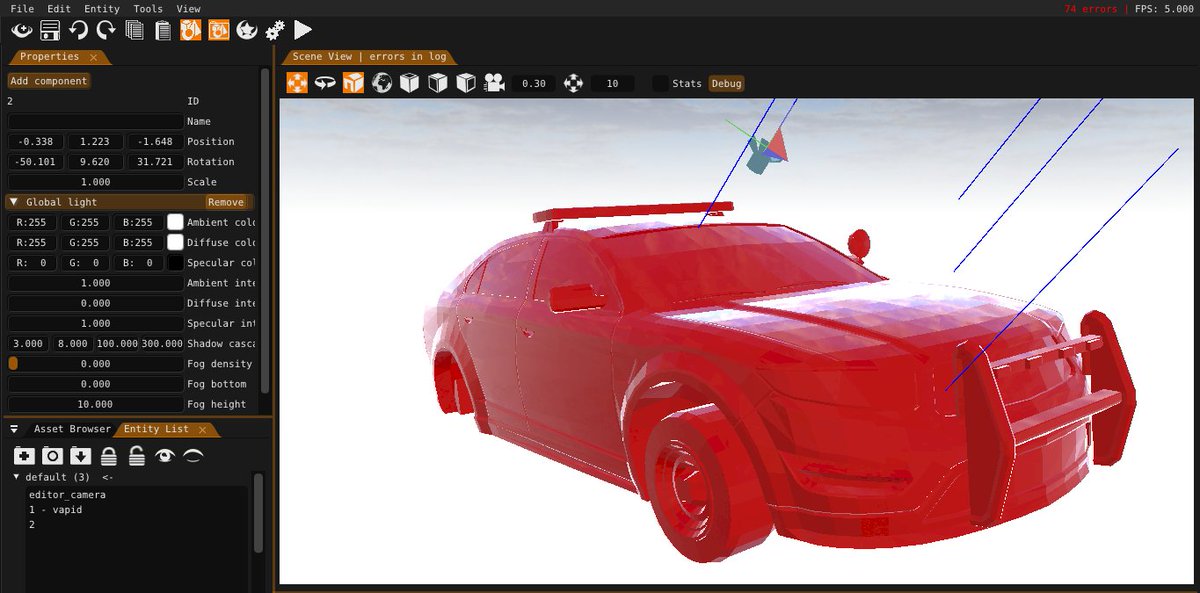Start game mode with the play button
1200x593 pixels.
click(303, 31)
